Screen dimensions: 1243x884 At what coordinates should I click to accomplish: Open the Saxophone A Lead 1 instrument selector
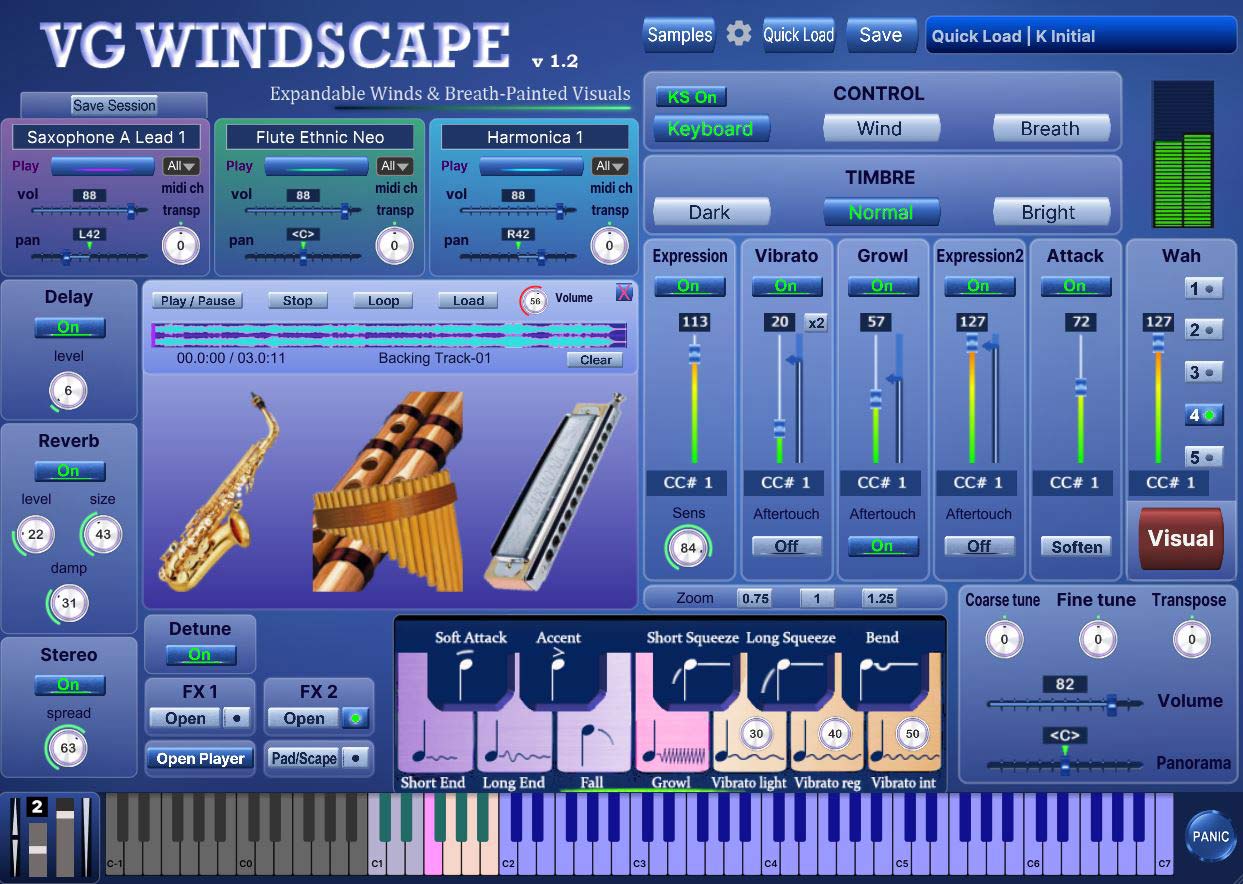coord(106,137)
